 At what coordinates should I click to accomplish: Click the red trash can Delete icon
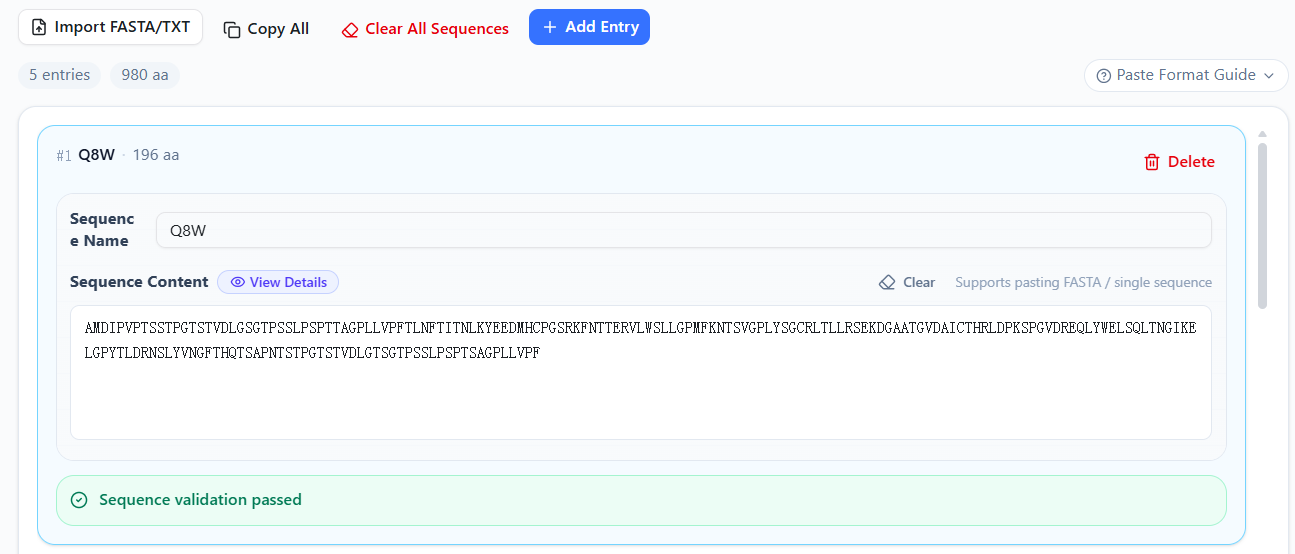(1152, 162)
